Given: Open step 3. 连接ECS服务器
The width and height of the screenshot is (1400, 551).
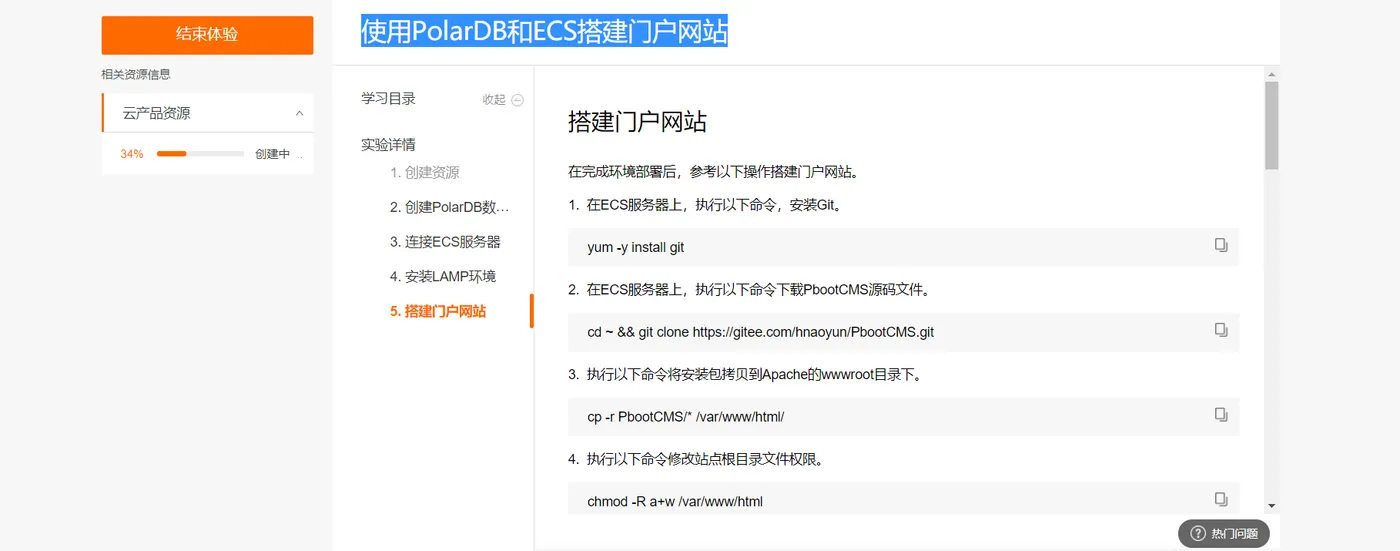Looking at the screenshot, I should pos(445,242).
